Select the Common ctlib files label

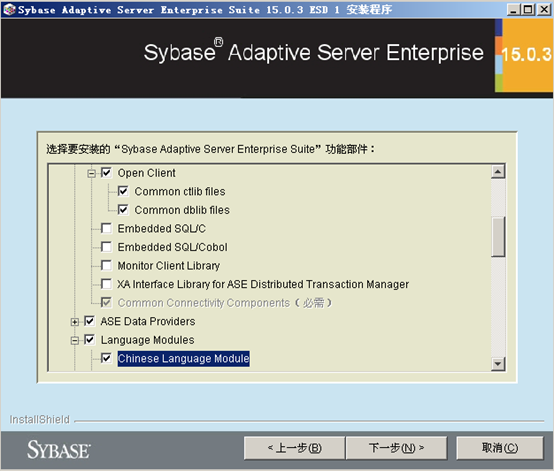180,192
